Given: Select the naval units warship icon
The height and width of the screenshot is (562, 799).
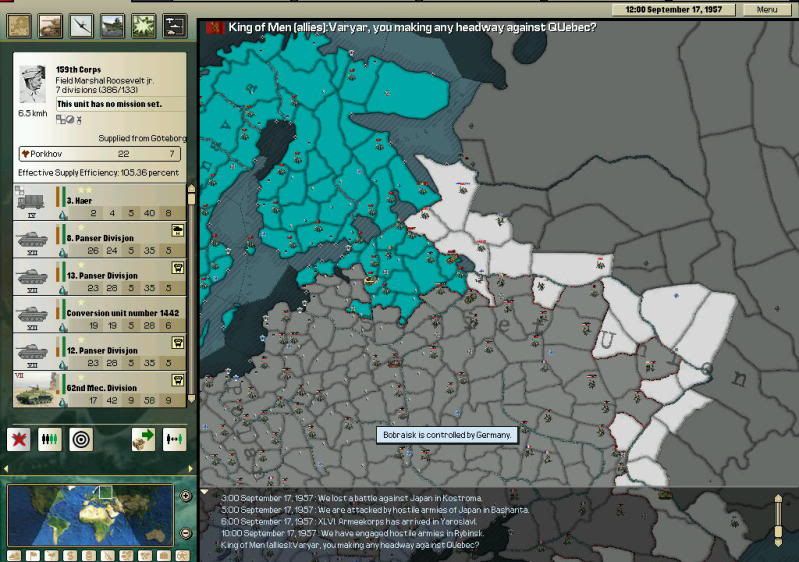Looking at the screenshot, I should [x=113, y=25].
